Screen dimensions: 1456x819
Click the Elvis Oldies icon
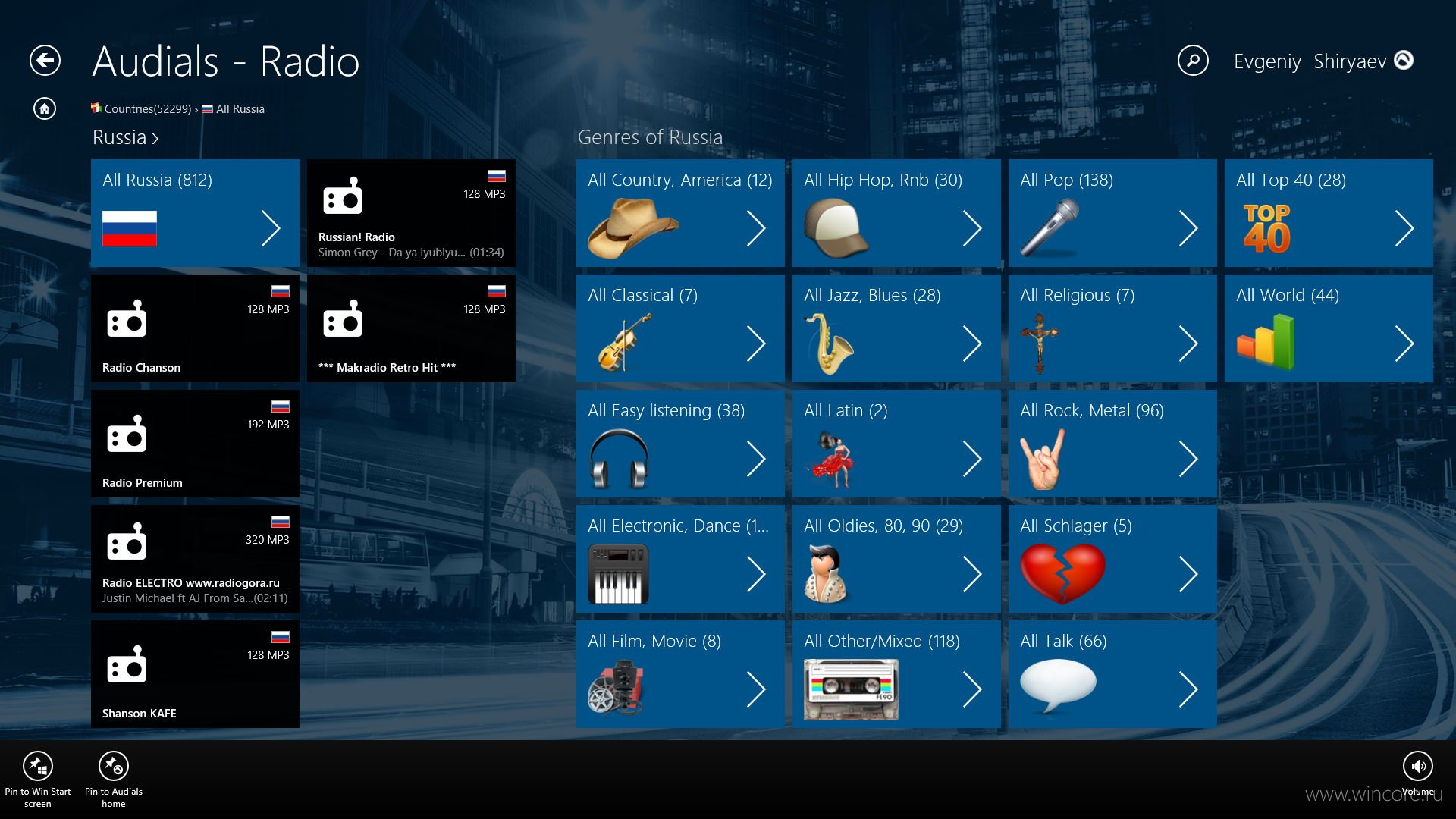point(824,574)
